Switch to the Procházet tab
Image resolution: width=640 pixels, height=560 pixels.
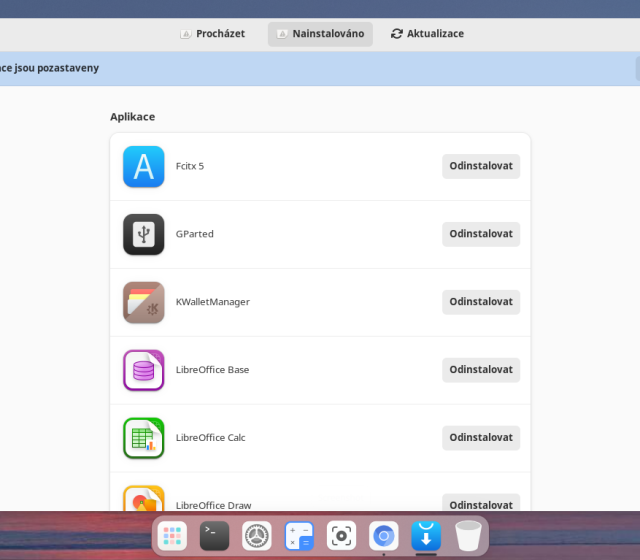coord(212,34)
